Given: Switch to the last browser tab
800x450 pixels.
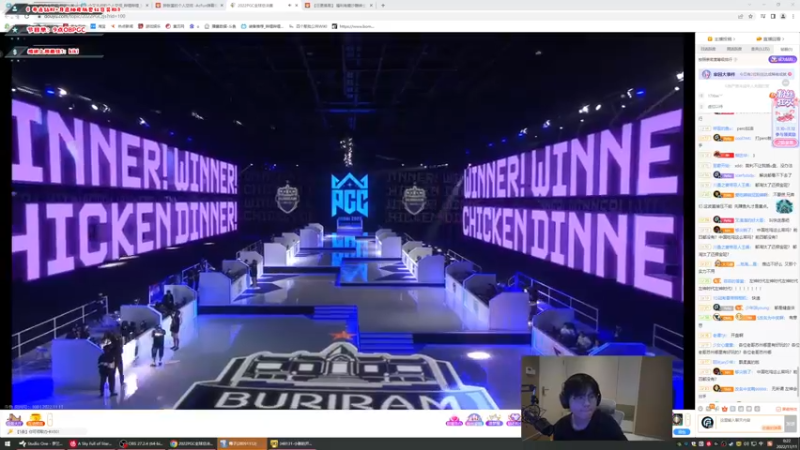Looking at the screenshot, I should pyautogui.click(x=339, y=6).
